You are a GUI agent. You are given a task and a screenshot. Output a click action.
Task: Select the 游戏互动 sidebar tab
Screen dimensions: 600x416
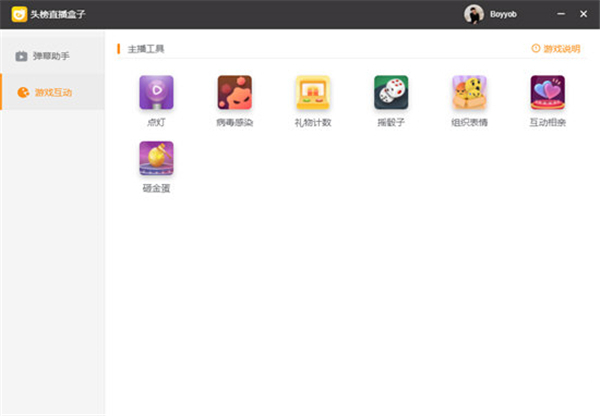tap(52, 92)
